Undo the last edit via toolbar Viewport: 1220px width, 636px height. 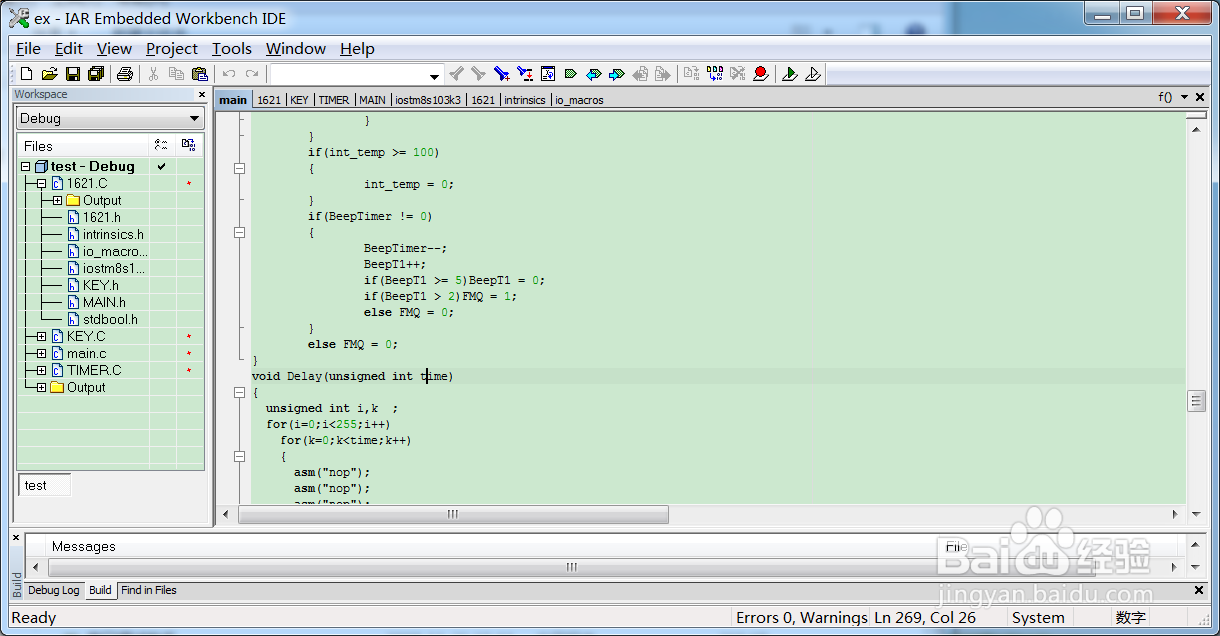229,74
